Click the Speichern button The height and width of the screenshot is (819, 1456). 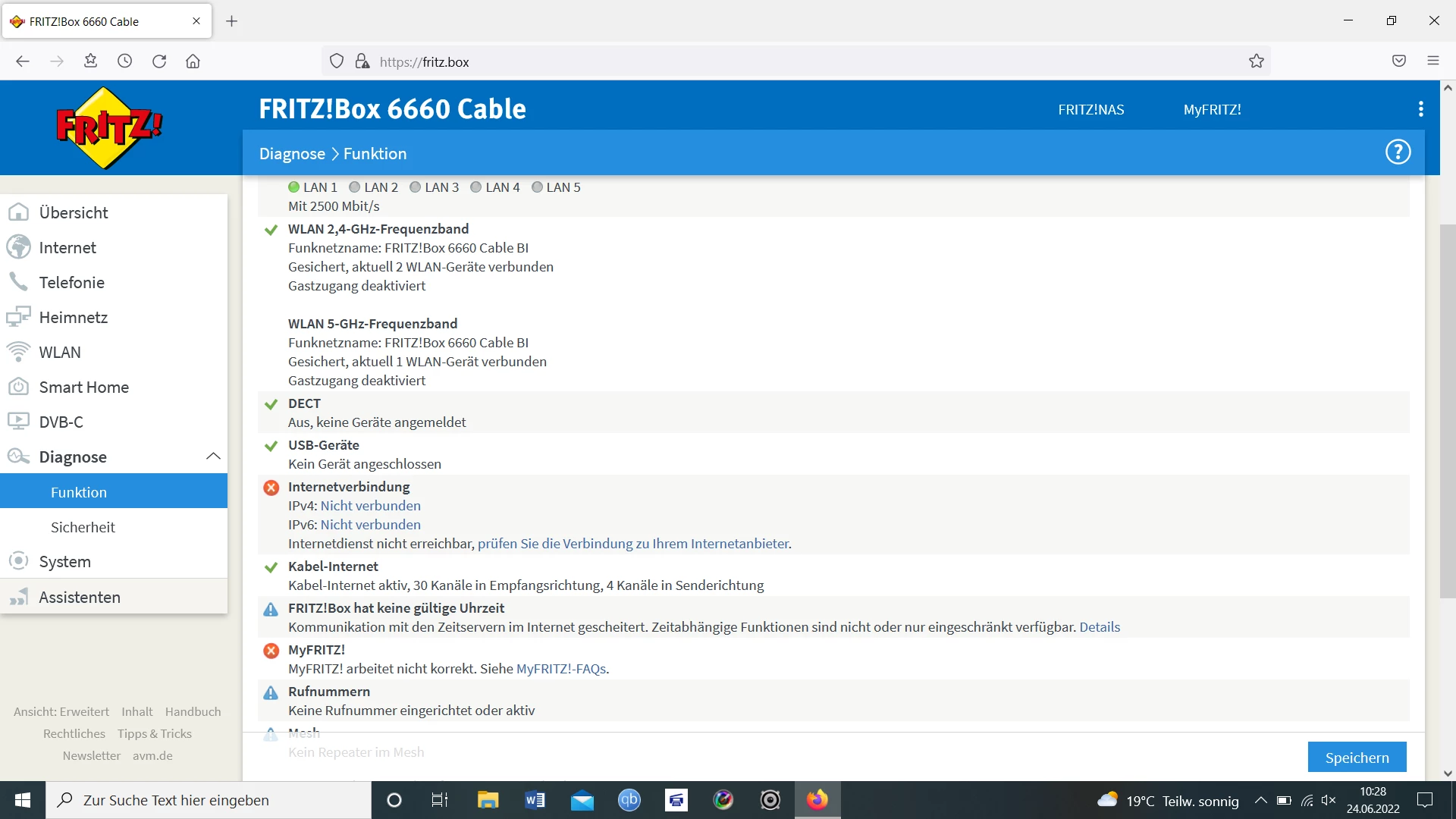pyautogui.click(x=1357, y=757)
